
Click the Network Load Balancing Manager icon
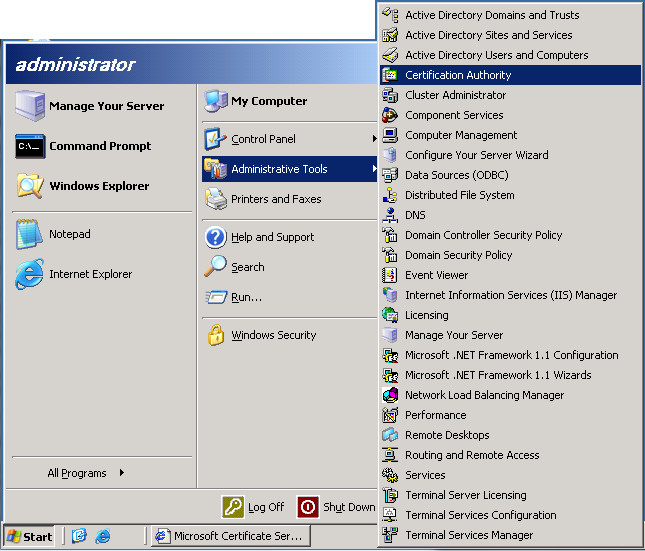[x=390, y=395]
